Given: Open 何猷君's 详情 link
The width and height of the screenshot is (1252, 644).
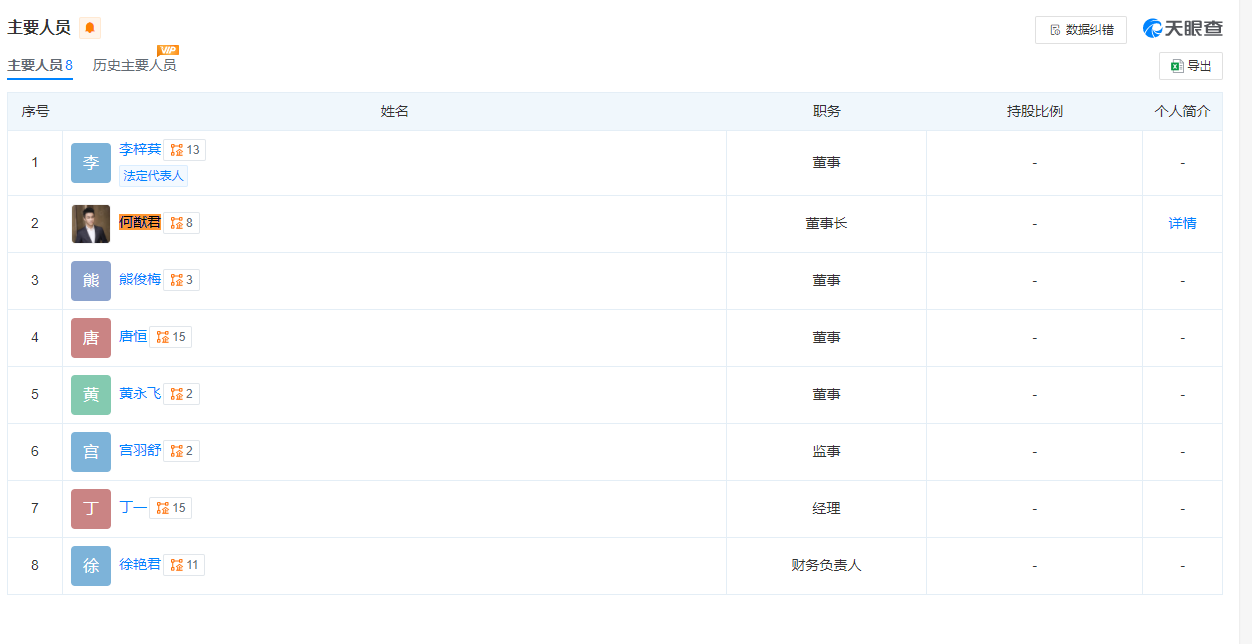Looking at the screenshot, I should pyautogui.click(x=1182, y=222).
